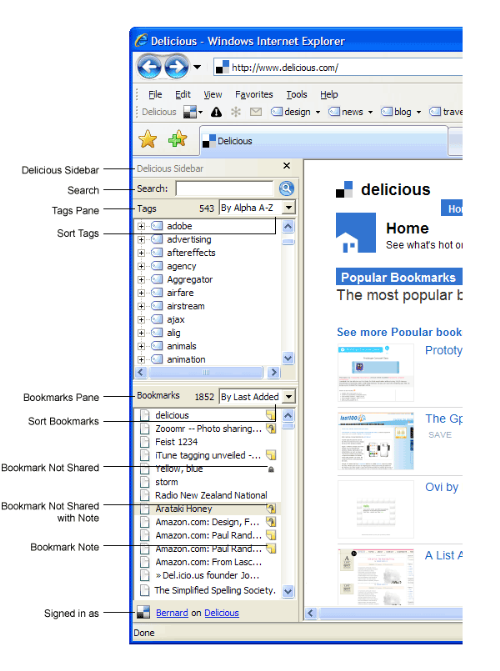Click the warning triangle toolbar icon

coord(217,112)
